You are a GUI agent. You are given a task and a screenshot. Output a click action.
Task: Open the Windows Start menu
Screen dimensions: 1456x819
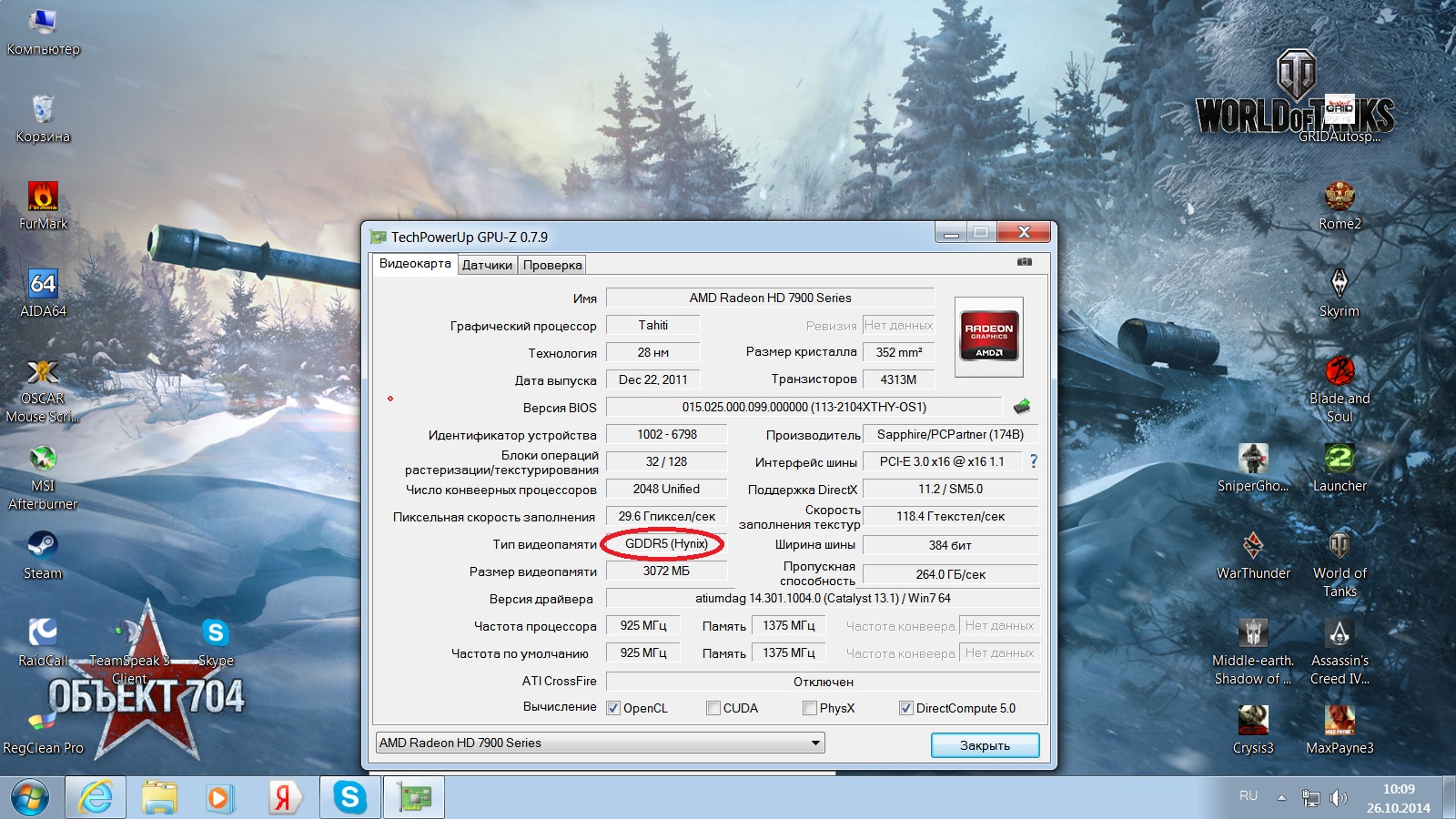point(30,798)
